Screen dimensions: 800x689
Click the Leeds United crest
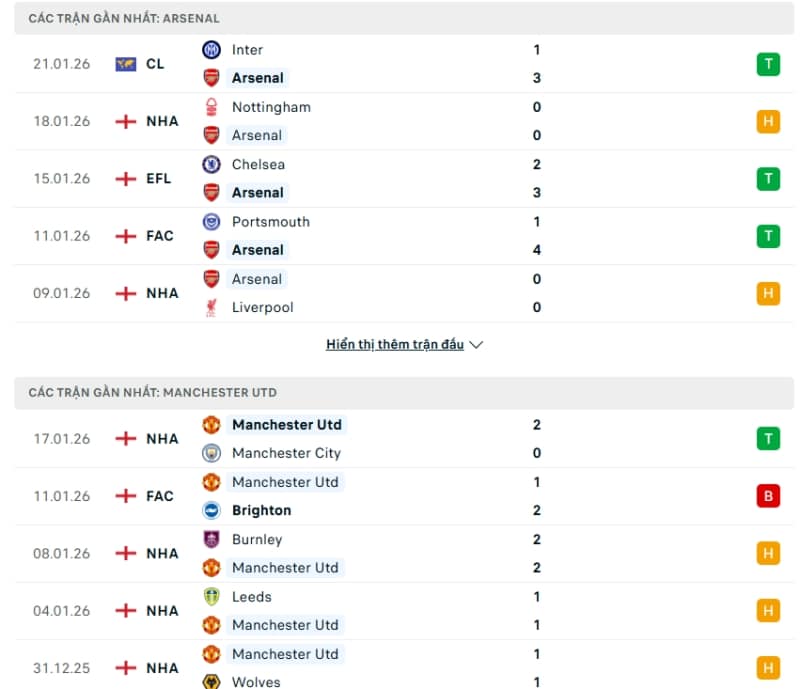tap(211, 596)
